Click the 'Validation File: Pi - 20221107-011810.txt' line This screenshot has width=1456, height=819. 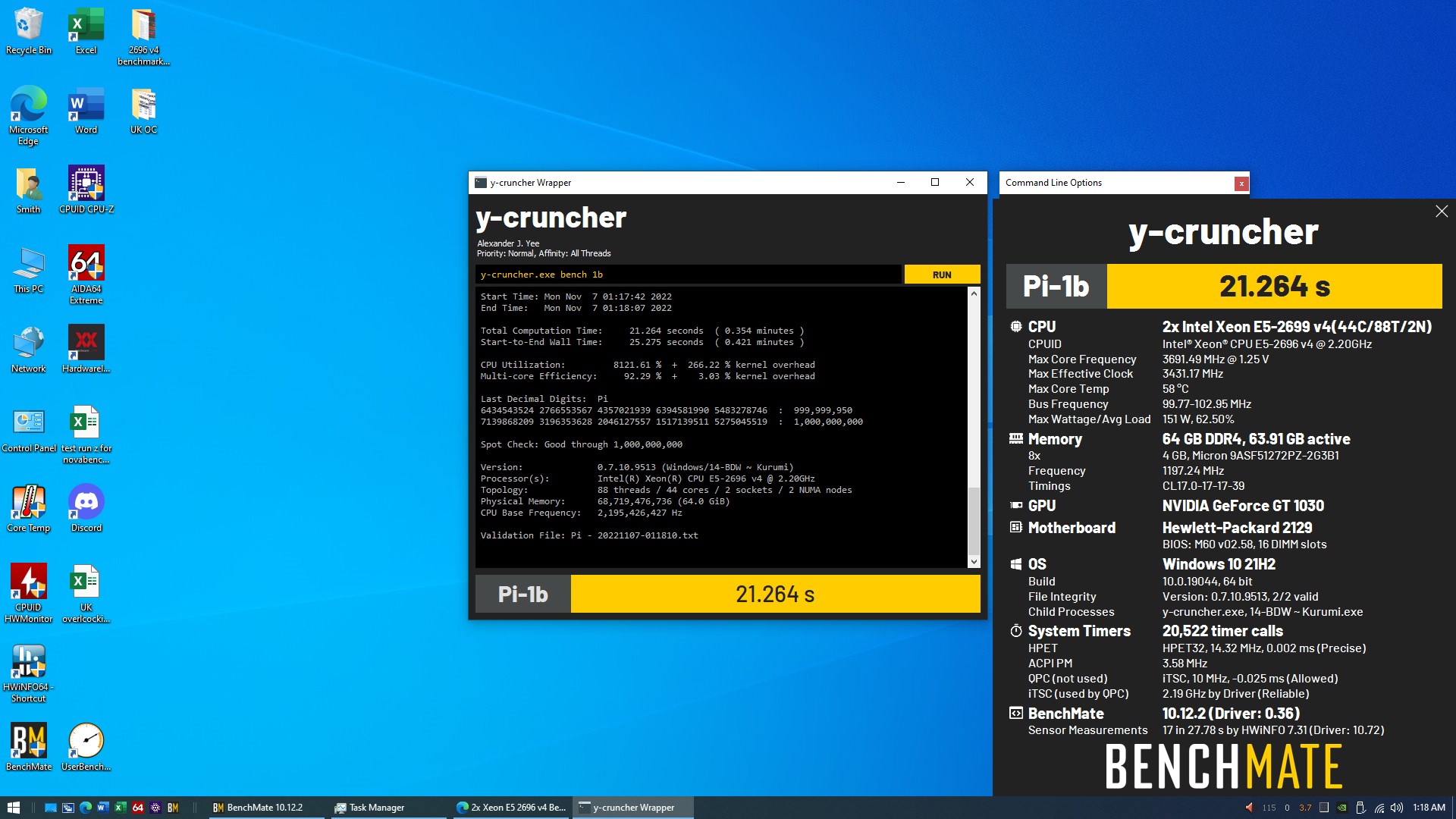click(x=589, y=535)
